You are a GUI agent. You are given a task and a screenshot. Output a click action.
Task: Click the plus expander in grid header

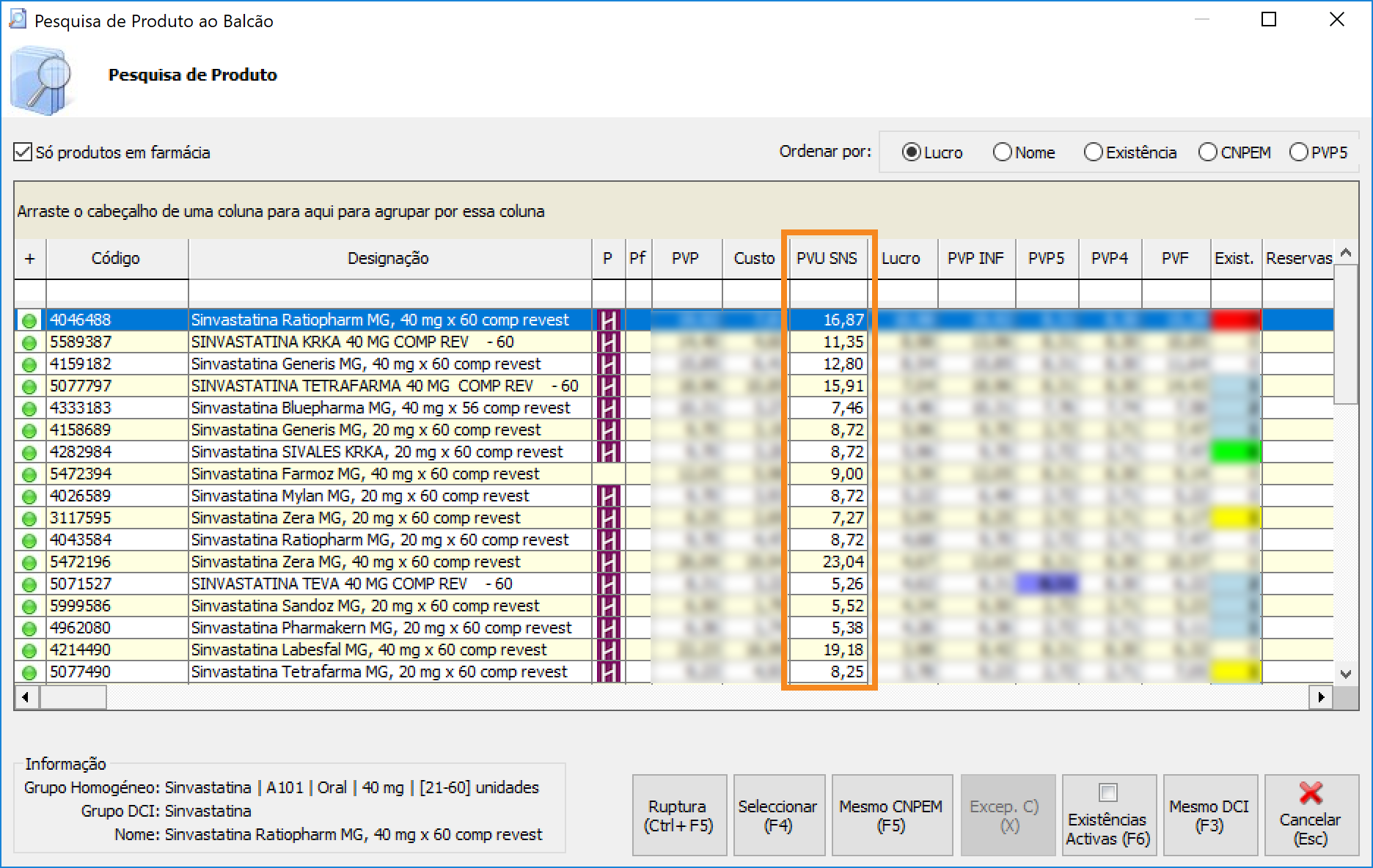(29, 259)
